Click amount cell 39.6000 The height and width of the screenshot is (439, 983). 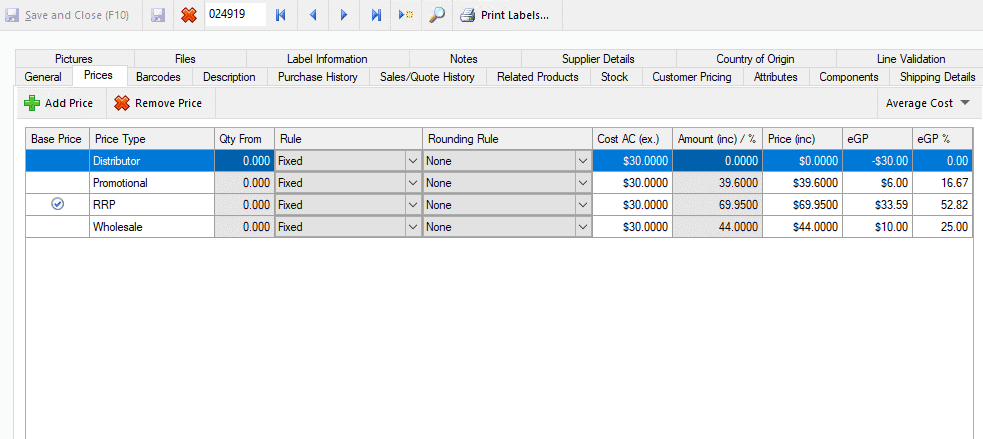click(x=718, y=183)
